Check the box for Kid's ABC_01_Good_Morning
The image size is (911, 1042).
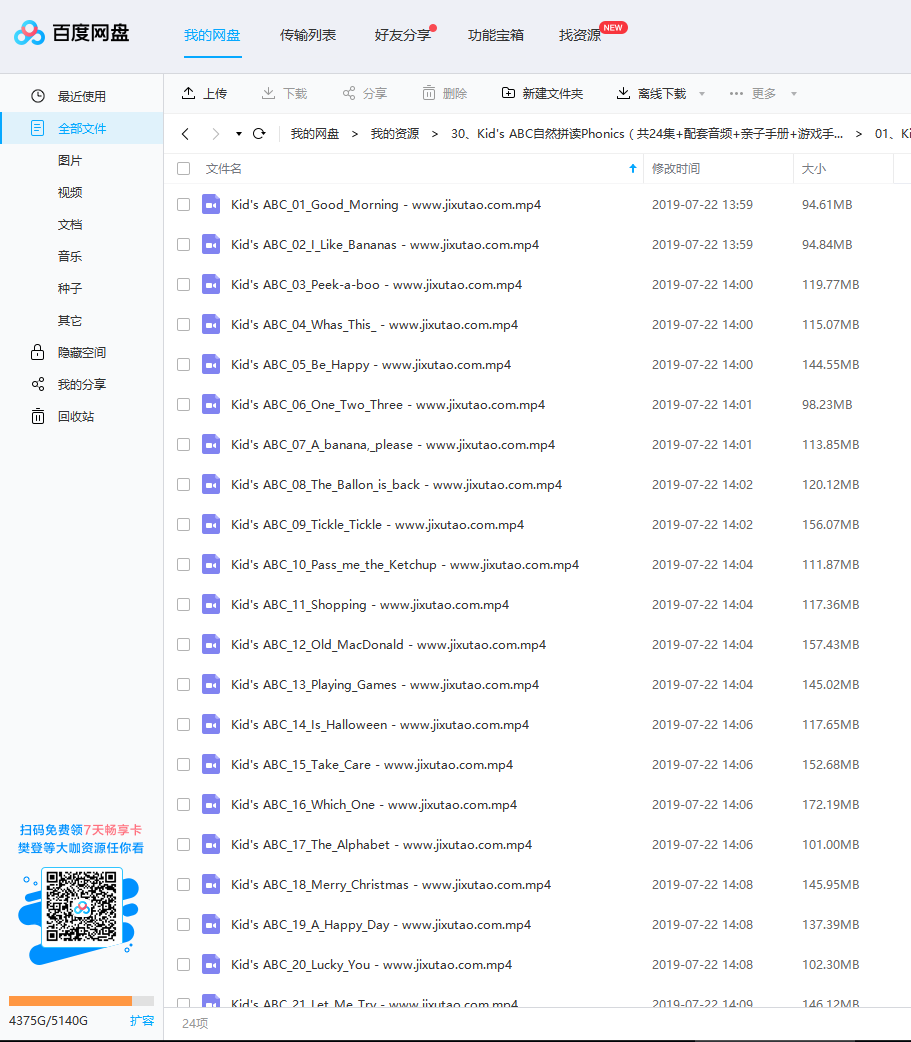click(183, 205)
